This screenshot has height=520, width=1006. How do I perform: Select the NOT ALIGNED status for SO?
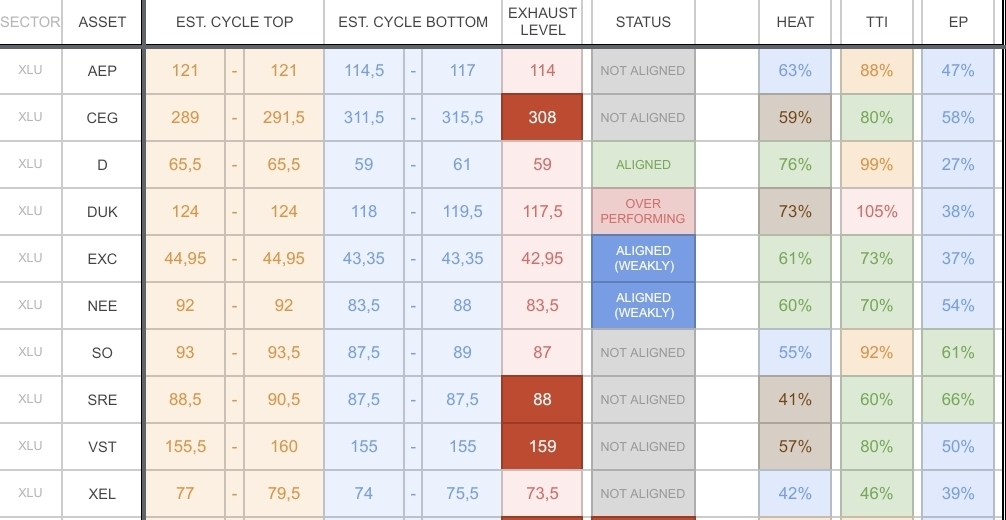643,352
